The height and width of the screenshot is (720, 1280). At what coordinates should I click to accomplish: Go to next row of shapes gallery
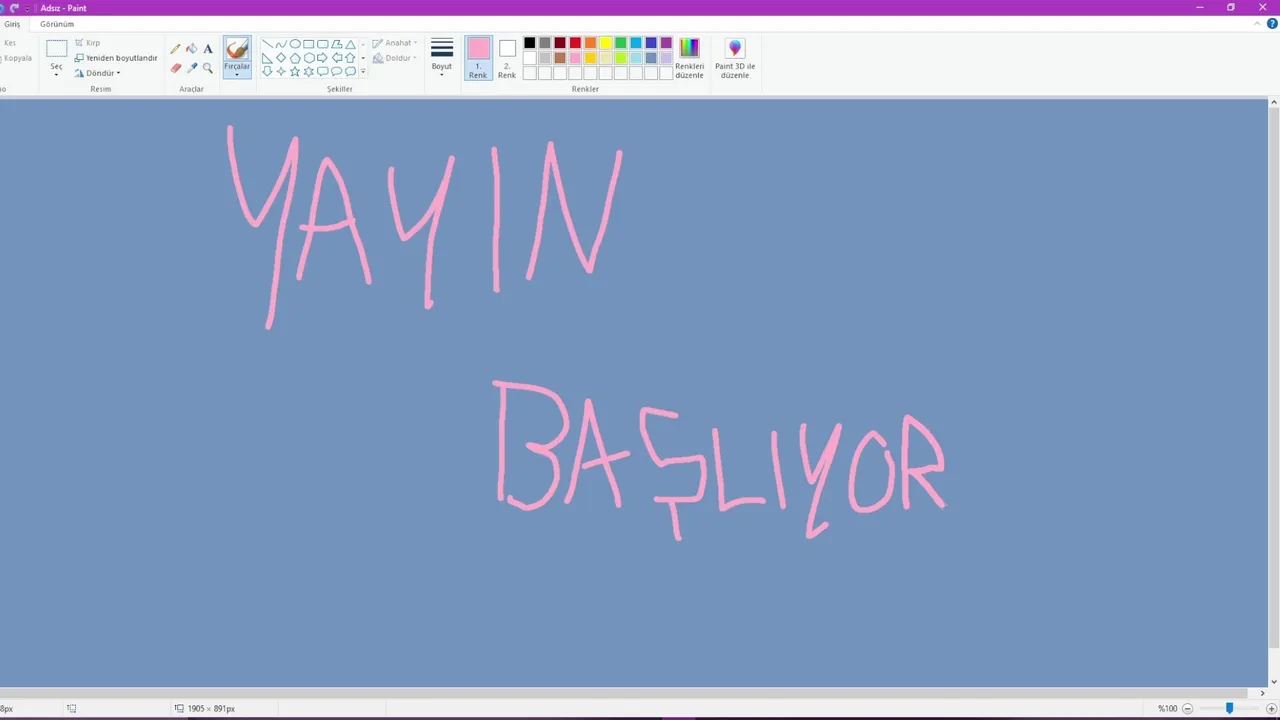(x=363, y=58)
